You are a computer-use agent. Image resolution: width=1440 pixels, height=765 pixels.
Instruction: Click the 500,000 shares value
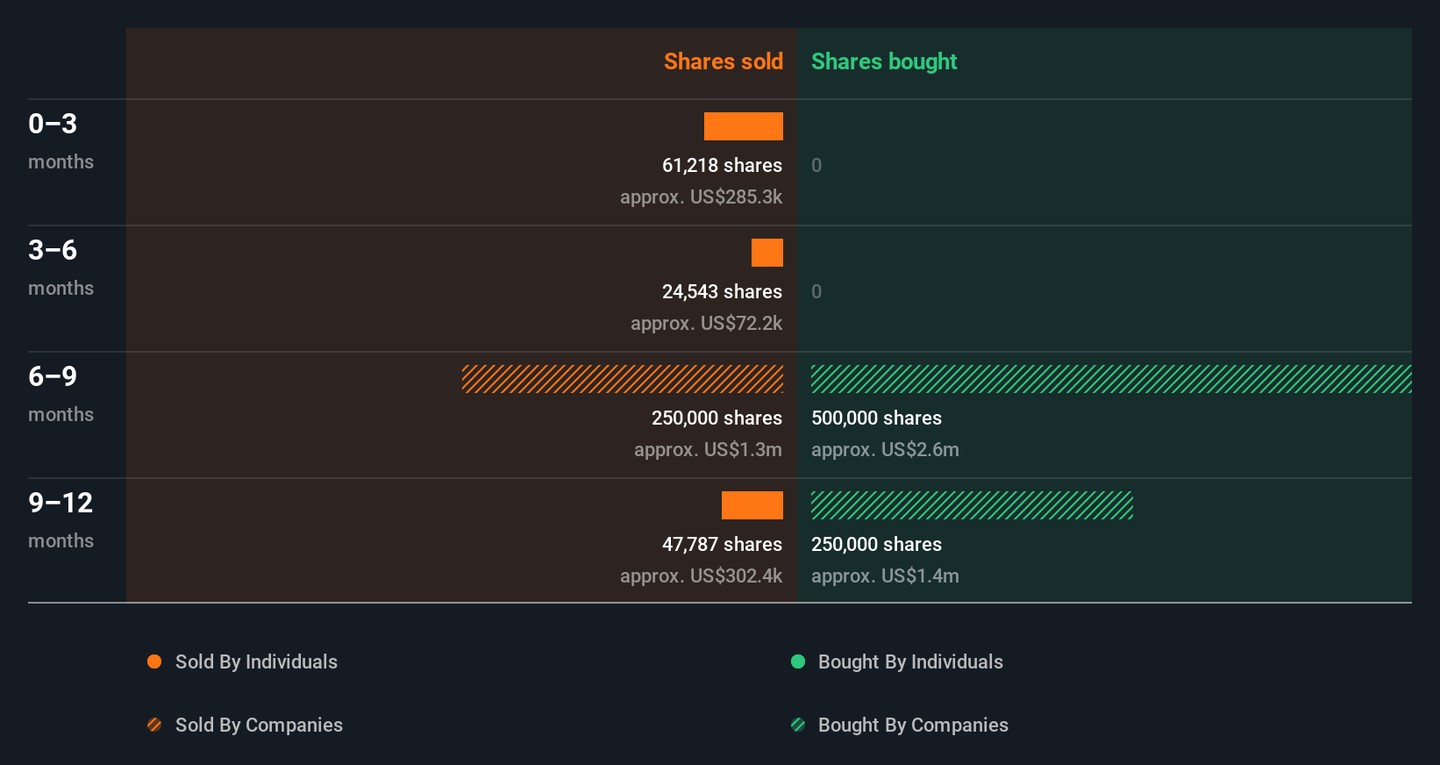(876, 418)
